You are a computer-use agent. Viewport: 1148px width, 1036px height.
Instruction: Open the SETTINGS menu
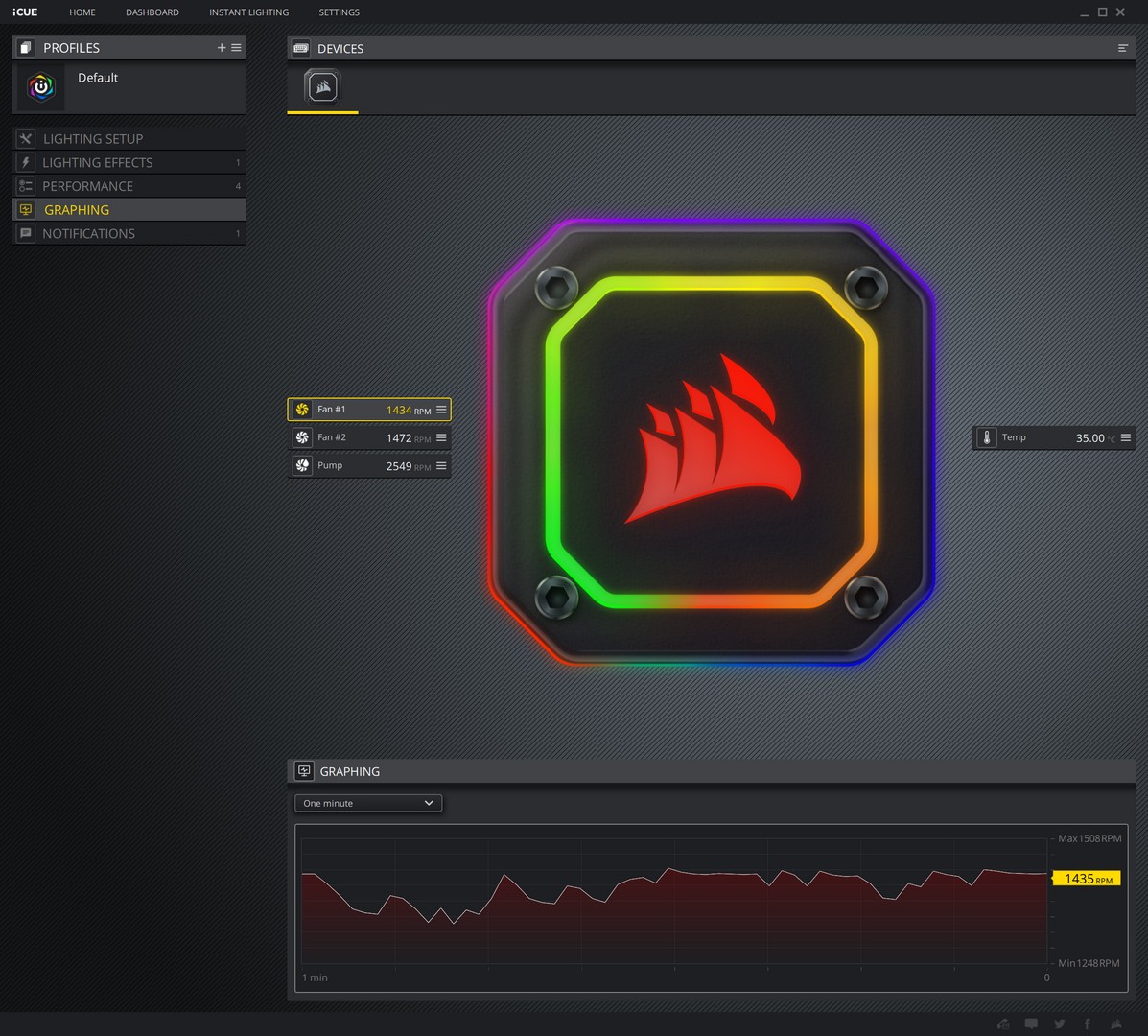click(x=339, y=12)
